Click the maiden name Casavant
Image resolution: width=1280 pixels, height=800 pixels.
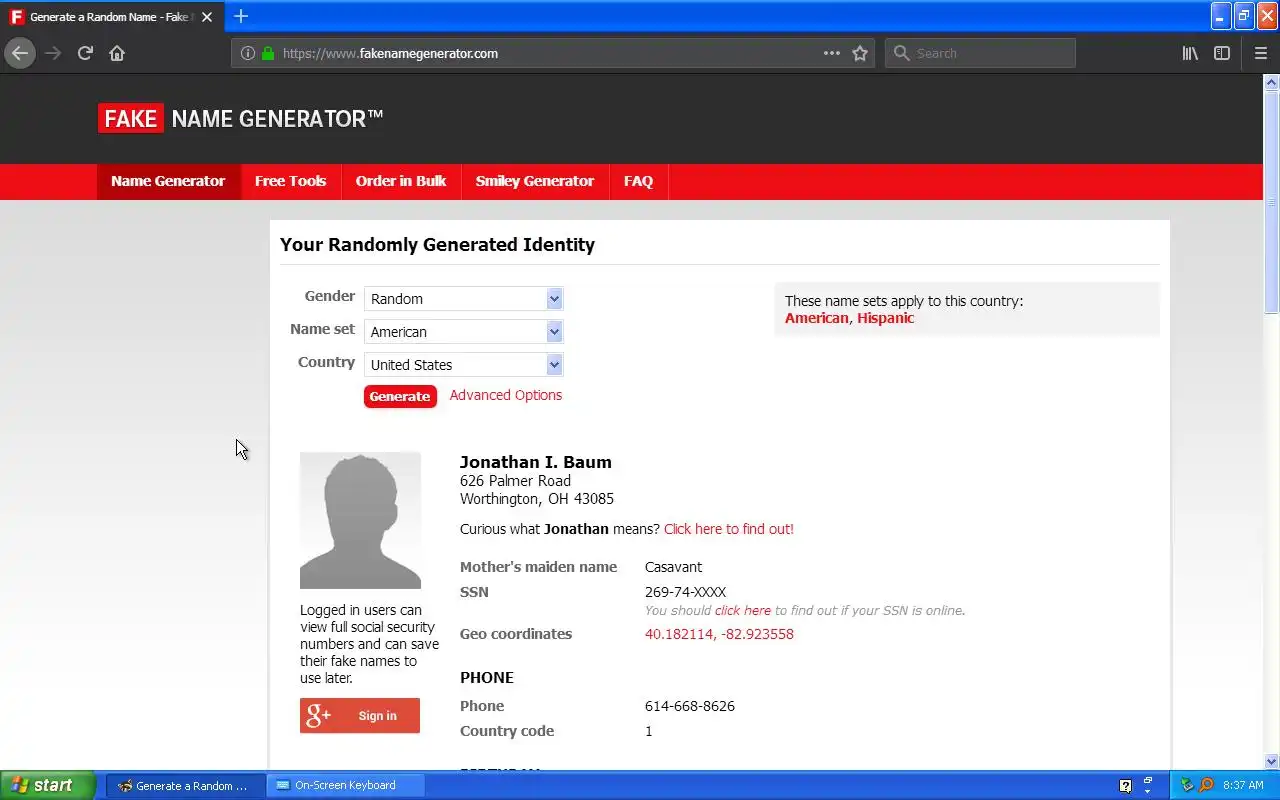[x=674, y=567]
